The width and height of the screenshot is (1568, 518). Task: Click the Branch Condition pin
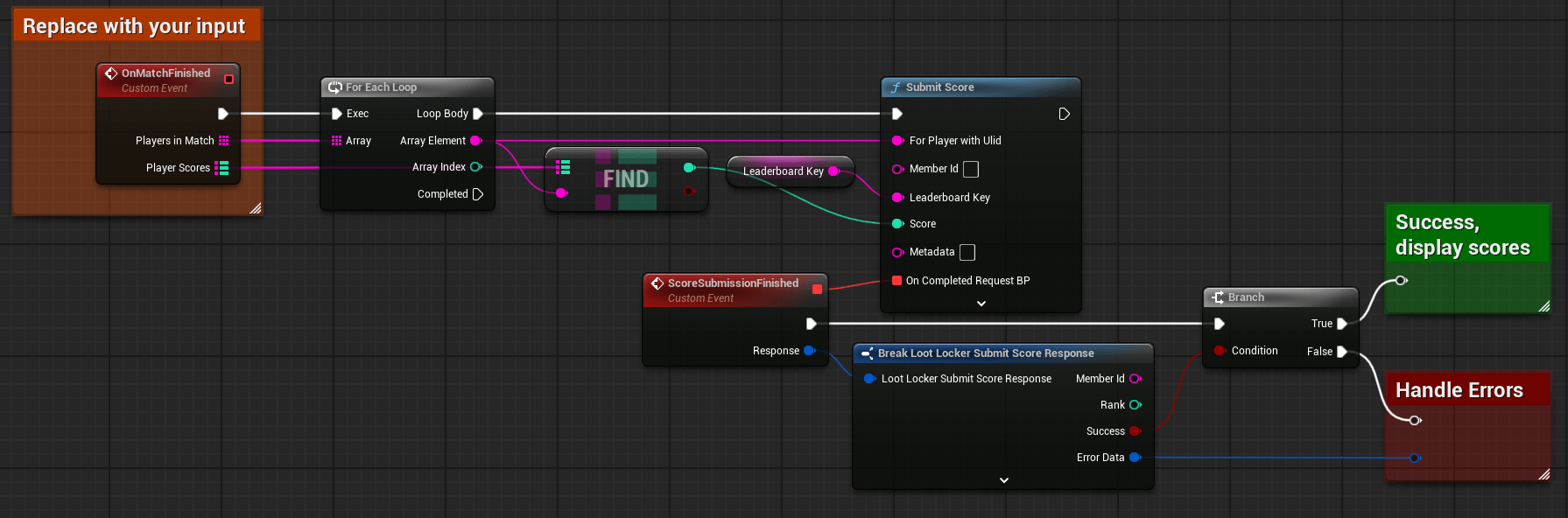tap(1219, 351)
